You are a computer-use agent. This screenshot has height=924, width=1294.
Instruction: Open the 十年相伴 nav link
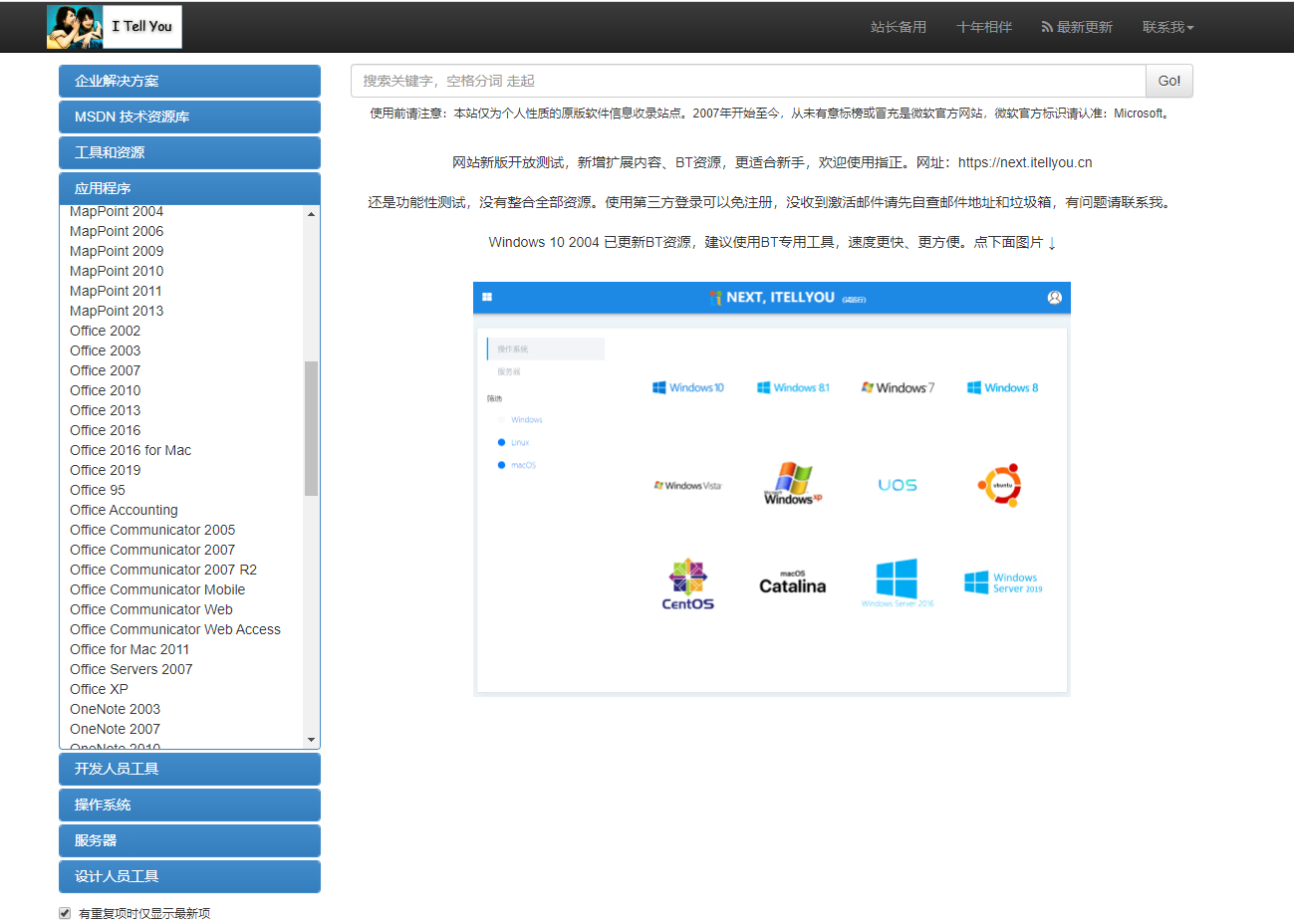(984, 27)
